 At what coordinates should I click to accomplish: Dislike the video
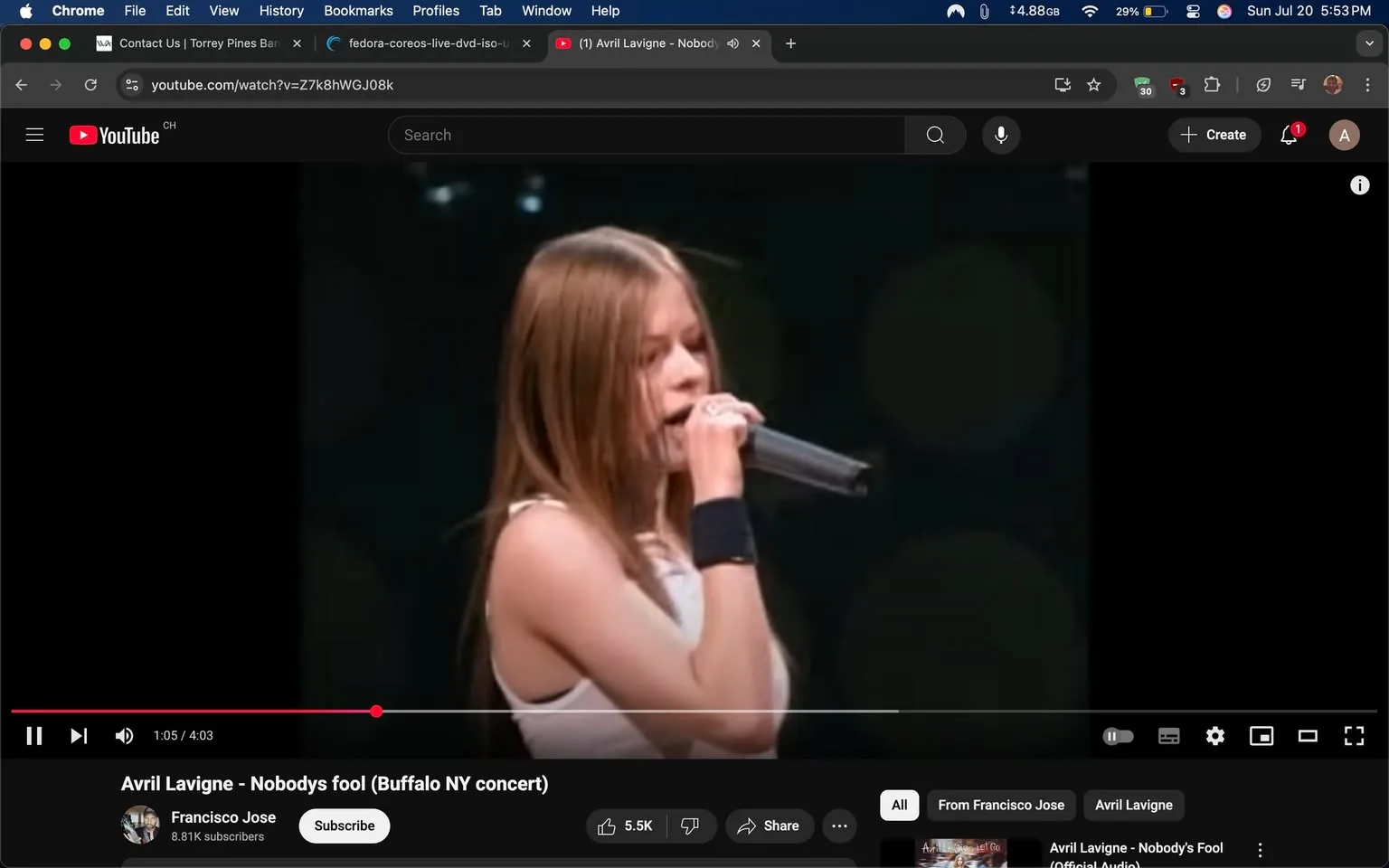pos(690,826)
